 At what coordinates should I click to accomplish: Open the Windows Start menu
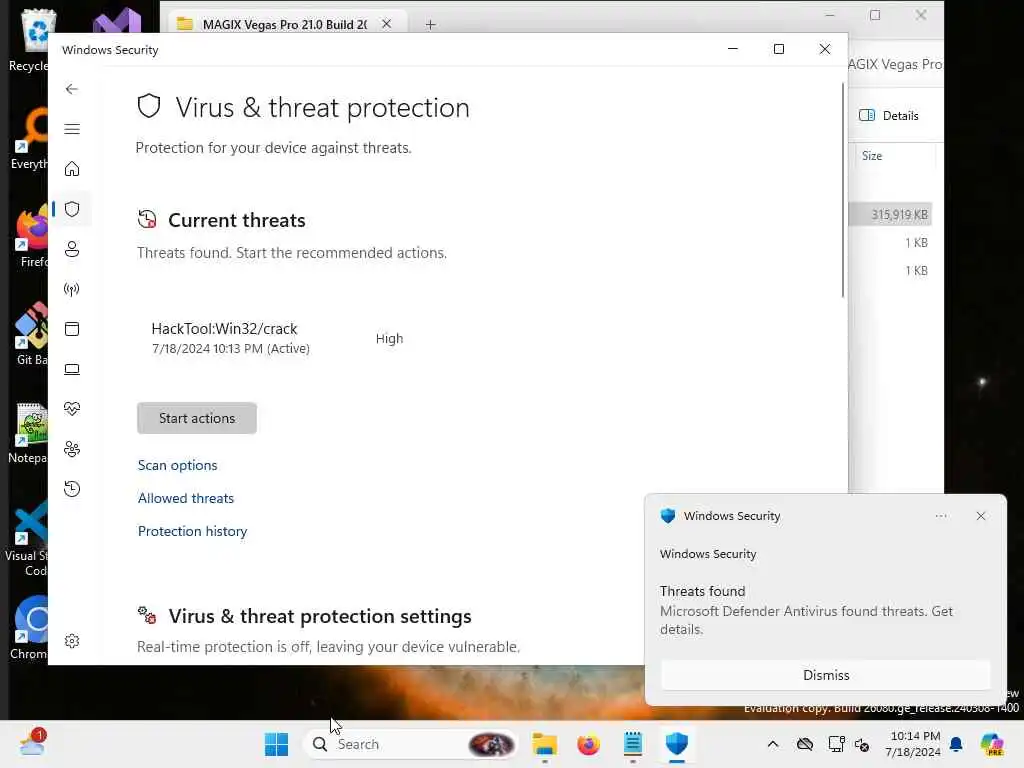[x=276, y=744]
